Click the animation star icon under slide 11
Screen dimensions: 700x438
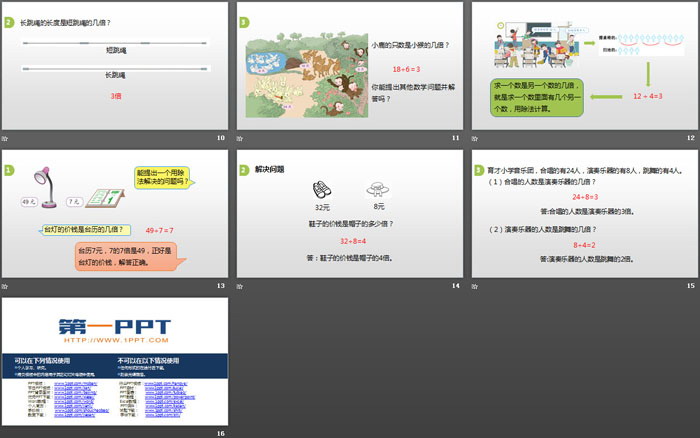[239, 137]
